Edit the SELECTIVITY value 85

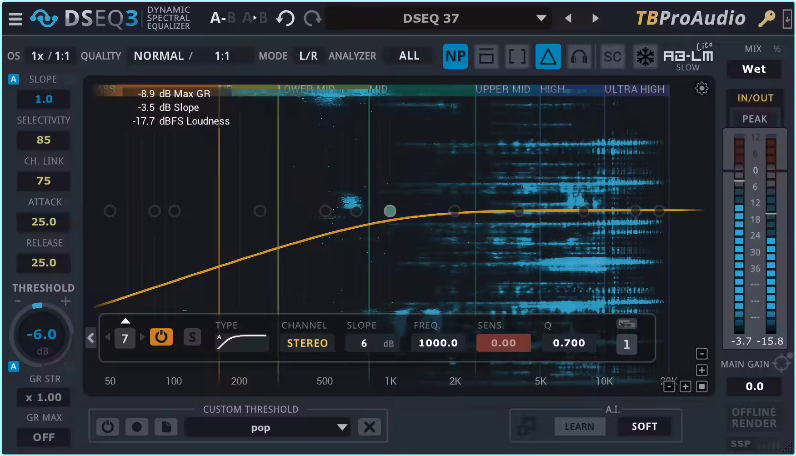(x=44, y=140)
